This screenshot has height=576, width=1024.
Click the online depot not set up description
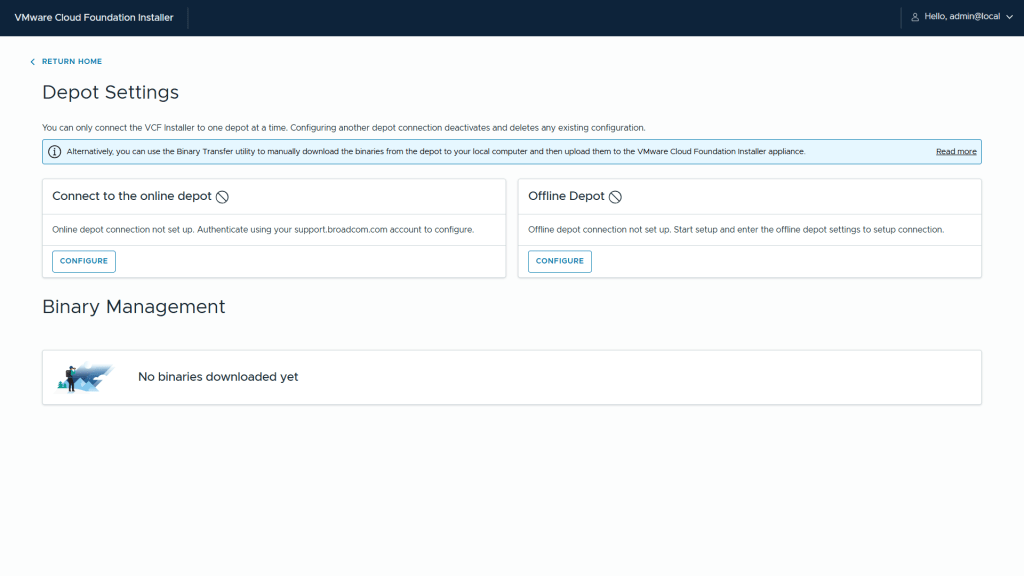pos(262,230)
